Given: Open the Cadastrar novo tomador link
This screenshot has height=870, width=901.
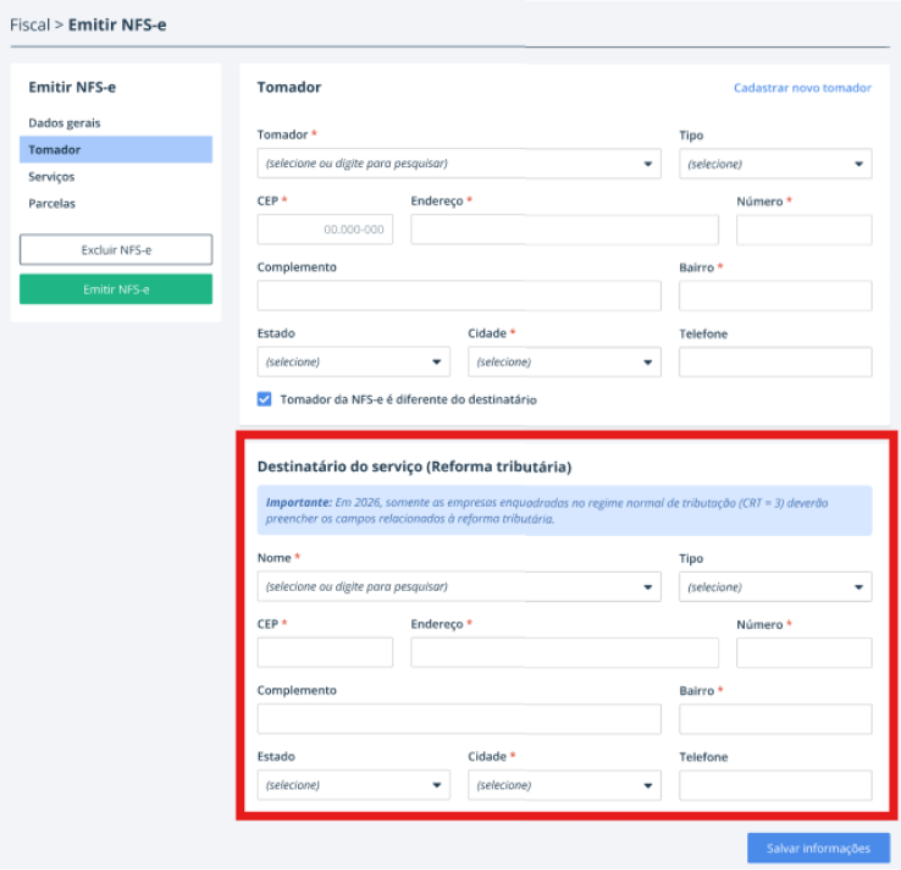Looking at the screenshot, I should (x=802, y=88).
